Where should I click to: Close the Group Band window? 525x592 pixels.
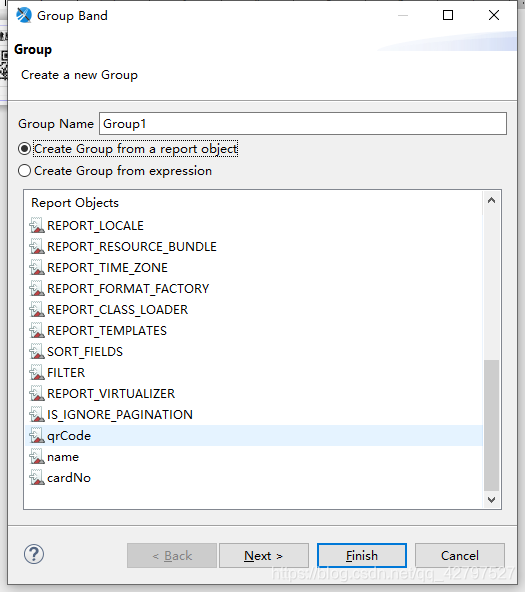pyautogui.click(x=494, y=15)
